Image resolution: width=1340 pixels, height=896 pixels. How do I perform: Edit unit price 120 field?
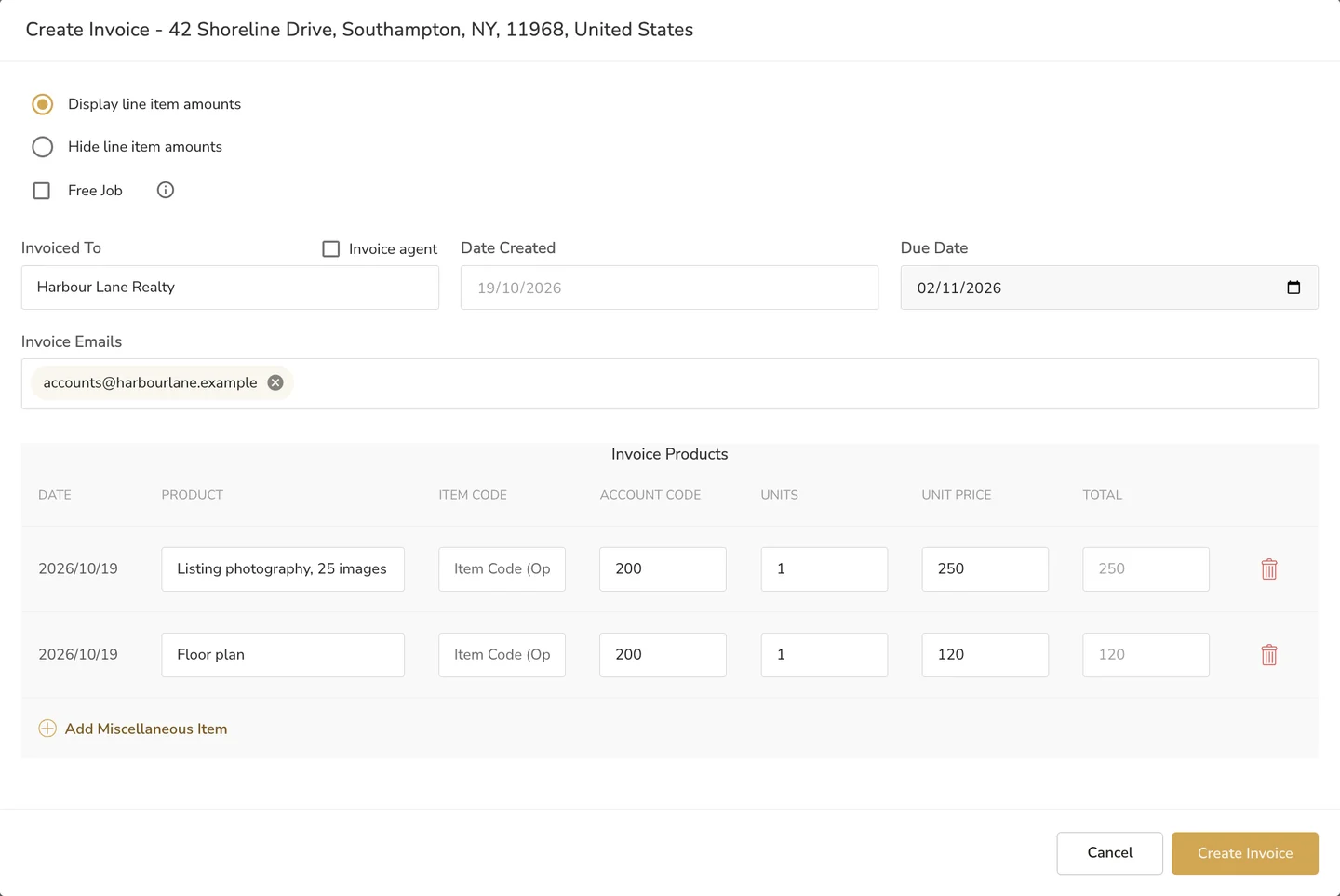pos(985,655)
